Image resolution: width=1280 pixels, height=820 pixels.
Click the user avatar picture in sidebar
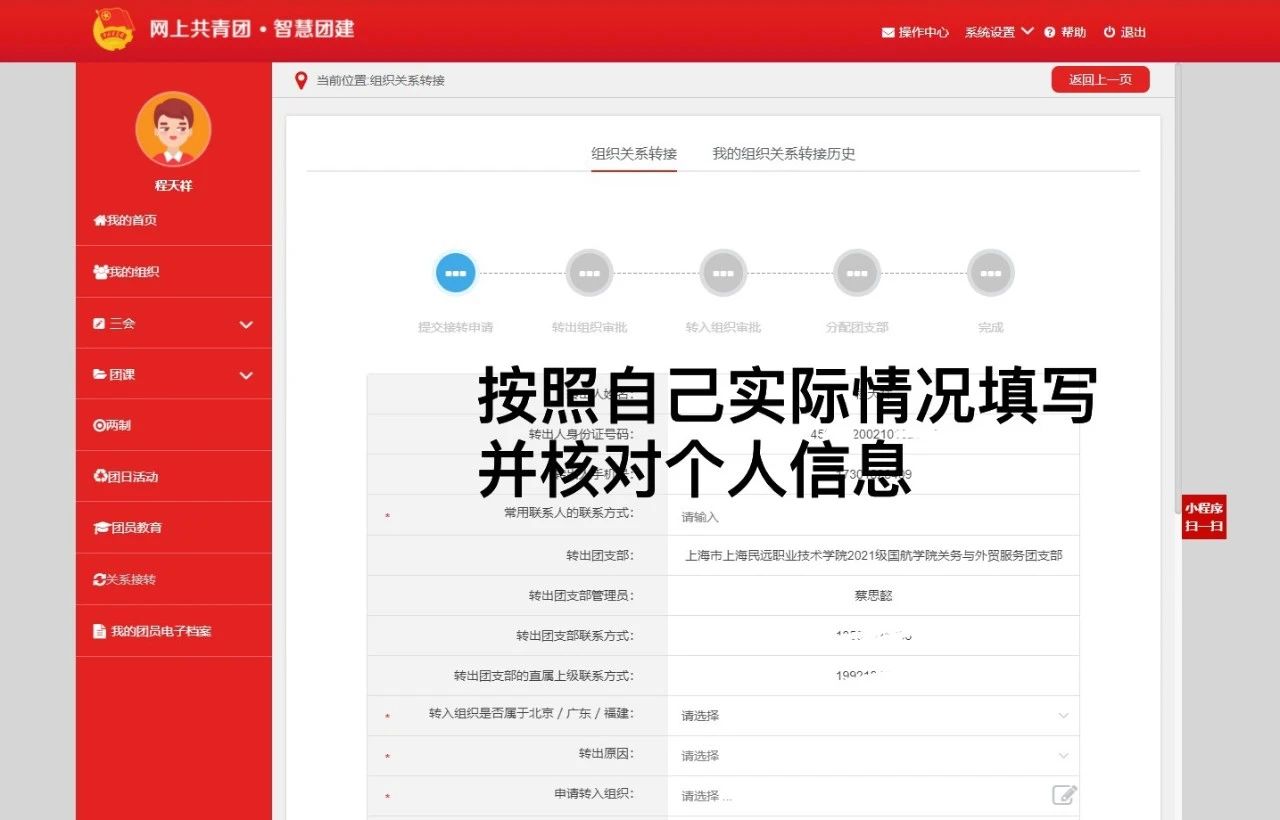coord(173,129)
